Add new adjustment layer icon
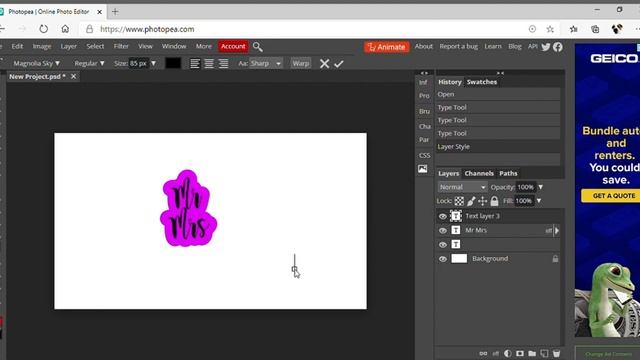 tap(508, 353)
